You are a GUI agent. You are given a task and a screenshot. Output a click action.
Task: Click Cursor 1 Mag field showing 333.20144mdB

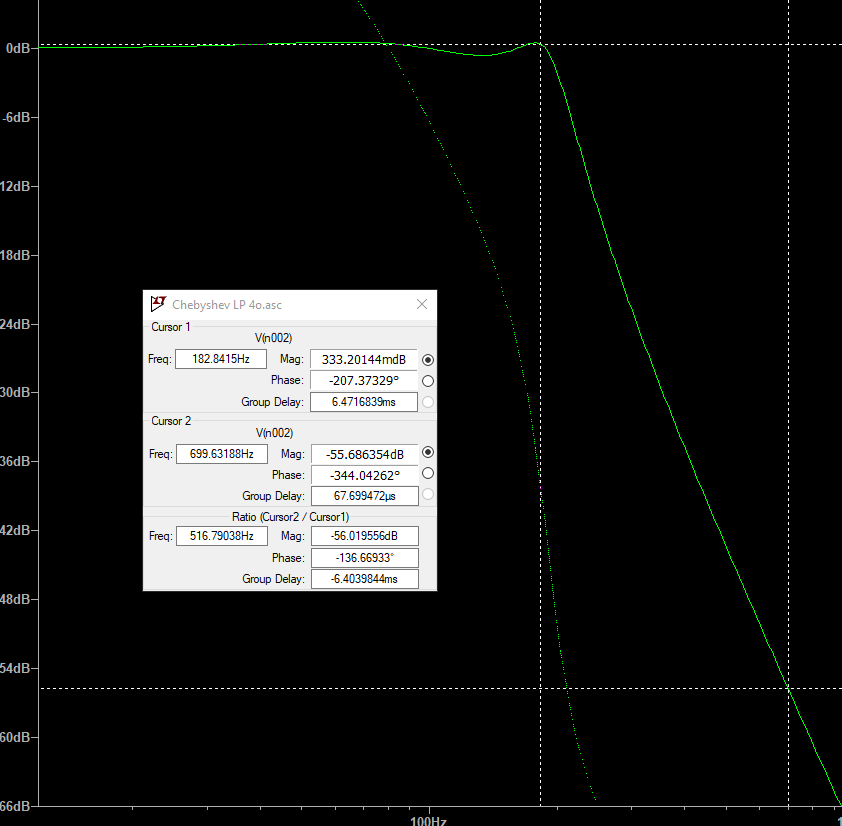[364, 359]
